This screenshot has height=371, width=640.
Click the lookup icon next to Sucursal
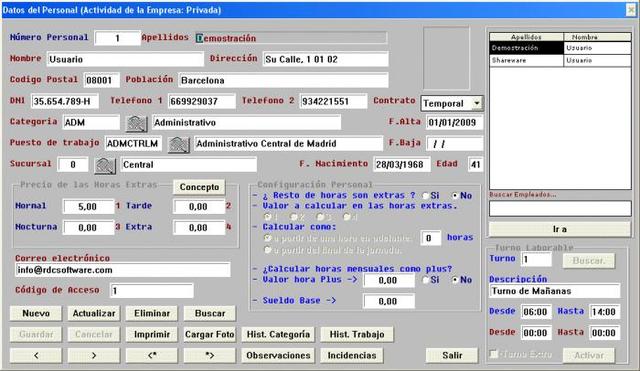[x=105, y=165]
